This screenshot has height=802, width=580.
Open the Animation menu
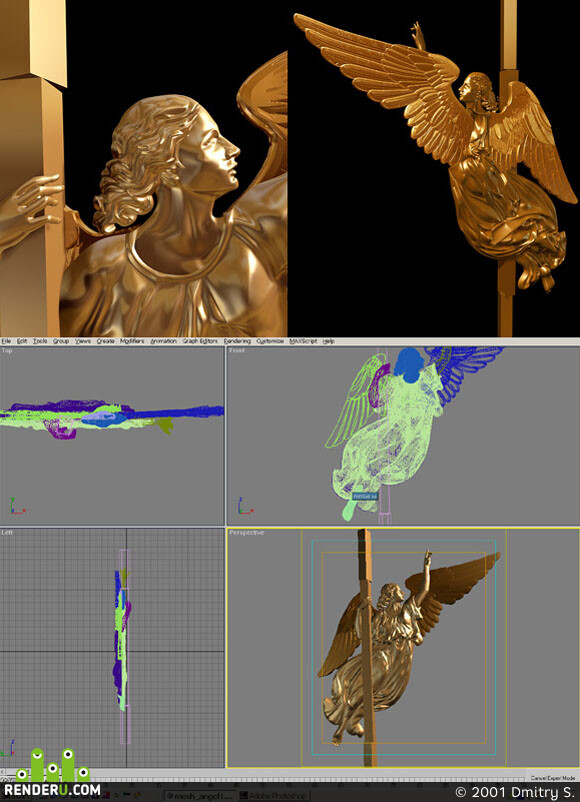click(x=163, y=341)
